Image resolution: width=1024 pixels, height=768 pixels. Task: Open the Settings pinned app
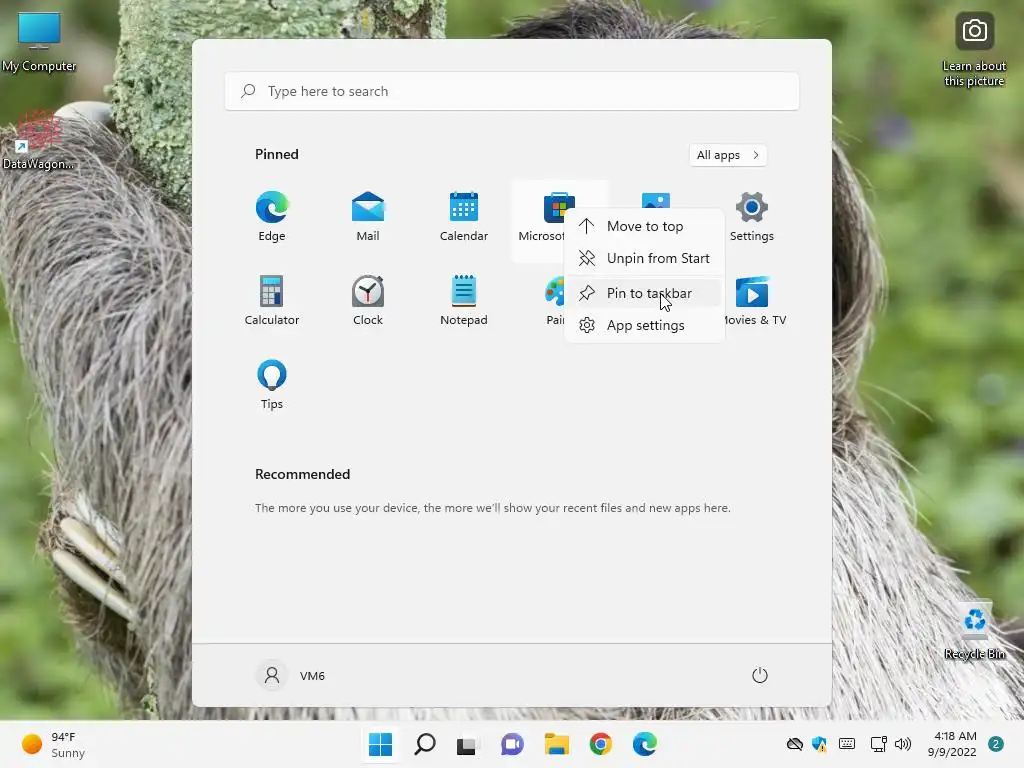pos(752,217)
